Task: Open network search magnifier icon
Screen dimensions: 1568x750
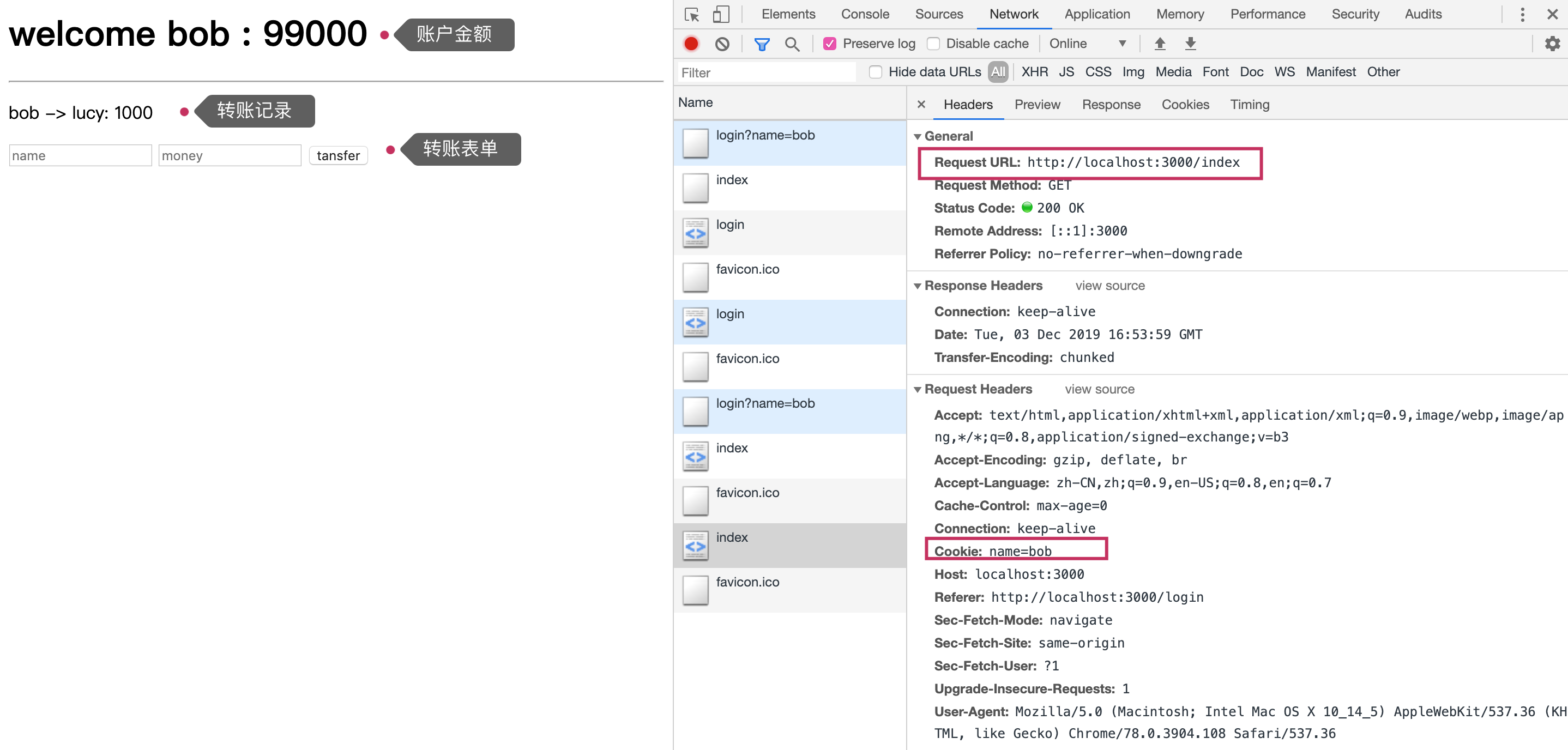Action: pos(792,44)
